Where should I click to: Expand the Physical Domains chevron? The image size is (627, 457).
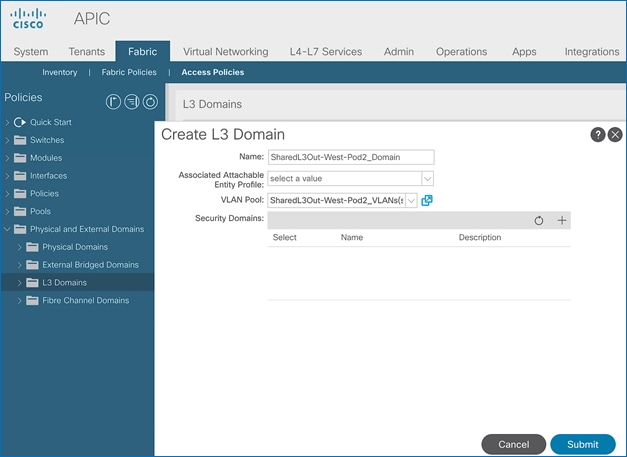pyautogui.click(x=19, y=247)
